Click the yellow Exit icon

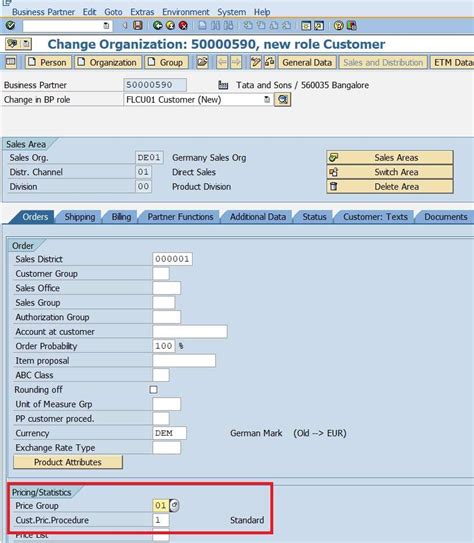tap(170, 26)
